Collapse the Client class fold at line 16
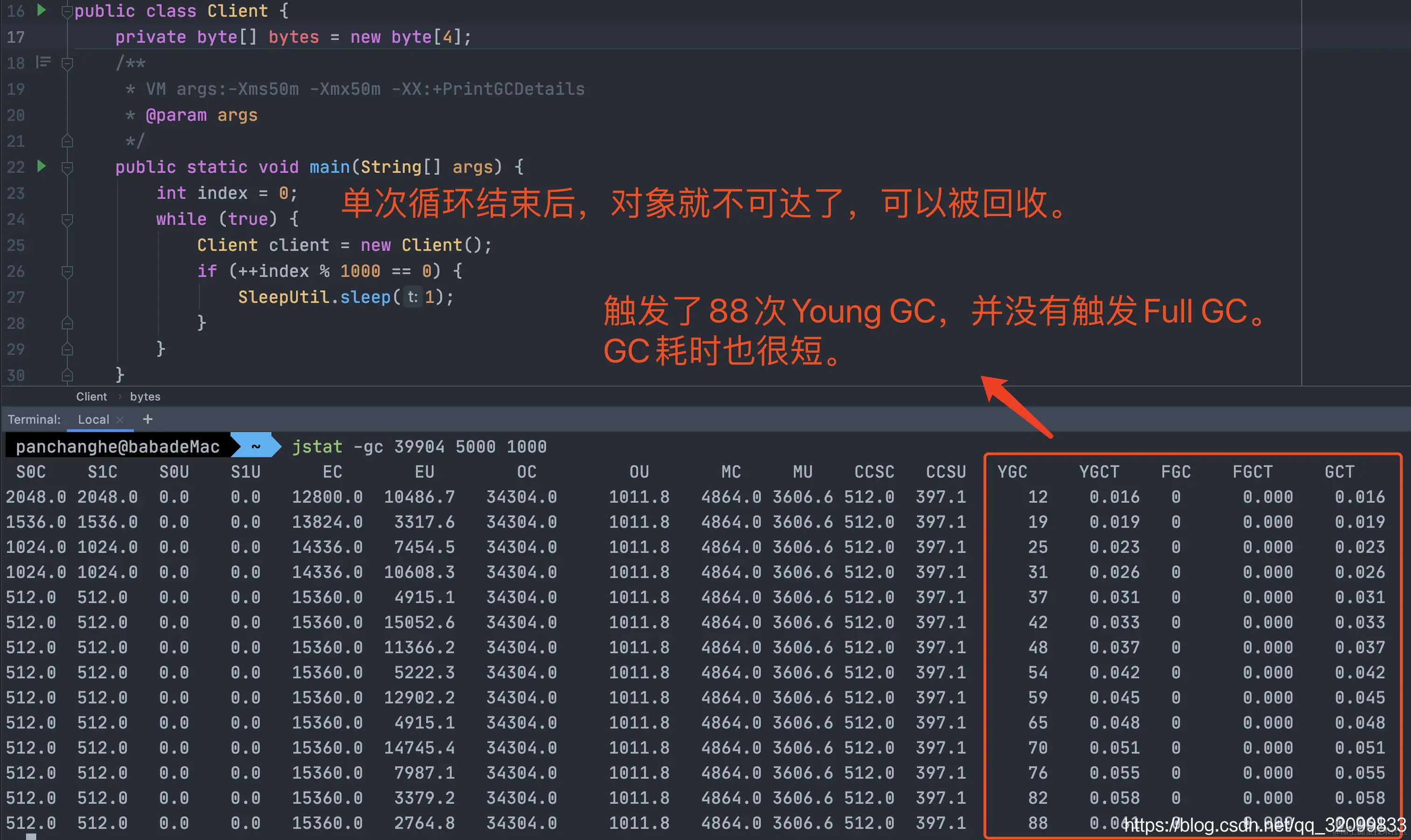The height and width of the screenshot is (840, 1411). pos(67,10)
